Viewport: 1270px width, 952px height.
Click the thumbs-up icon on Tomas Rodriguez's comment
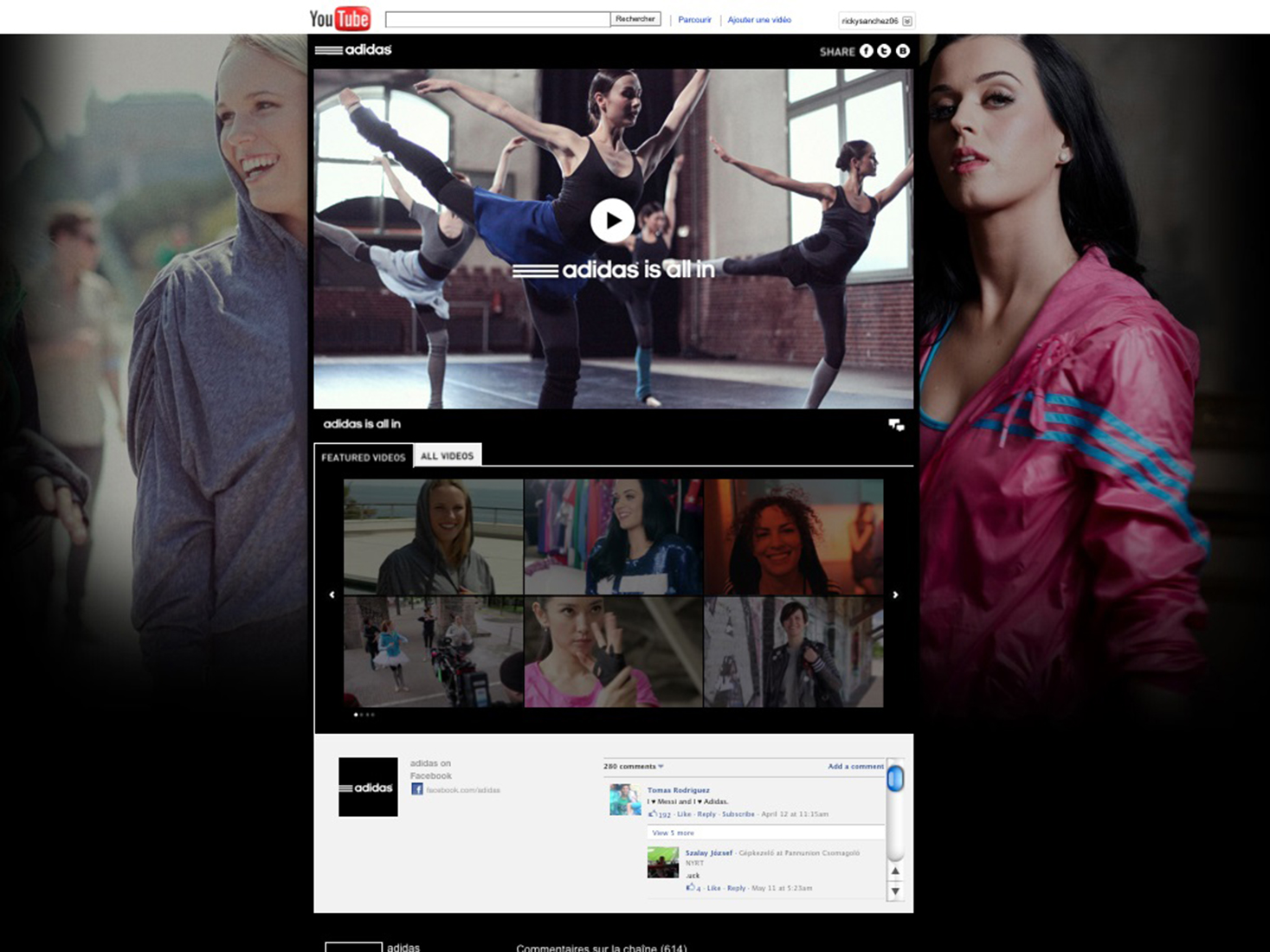[x=652, y=814]
